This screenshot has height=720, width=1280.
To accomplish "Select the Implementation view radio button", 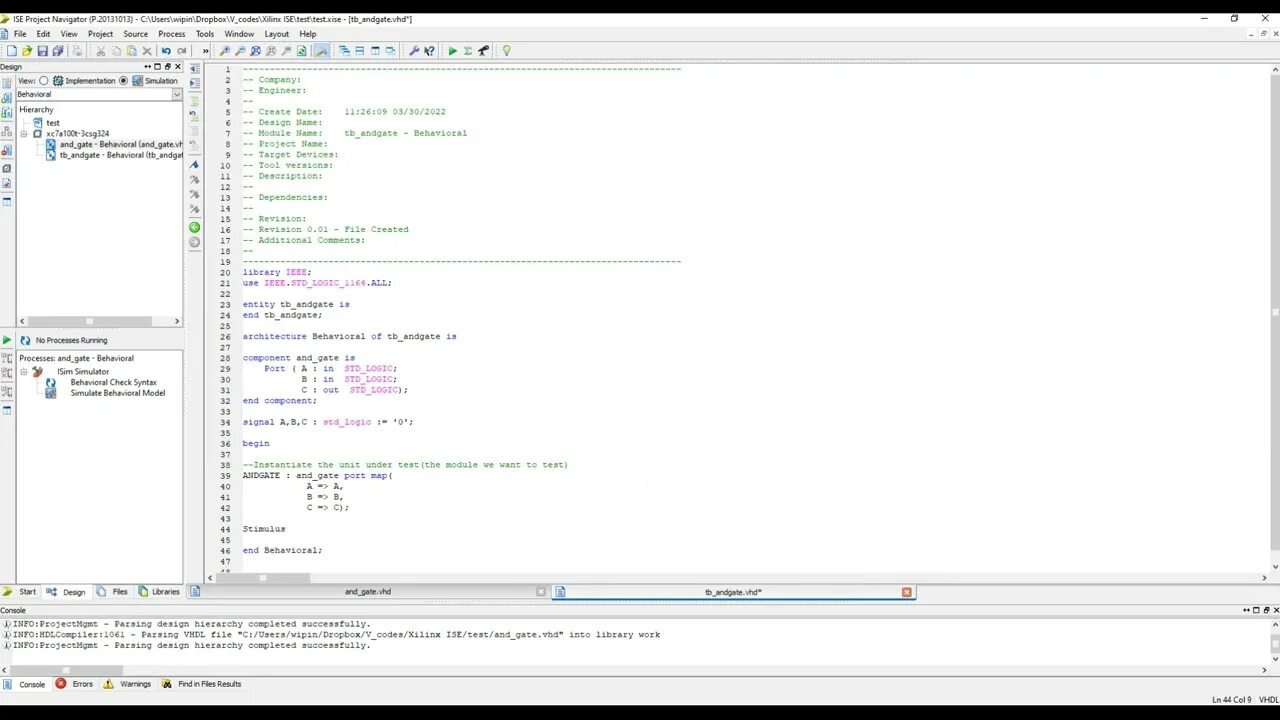I will pos(44,81).
